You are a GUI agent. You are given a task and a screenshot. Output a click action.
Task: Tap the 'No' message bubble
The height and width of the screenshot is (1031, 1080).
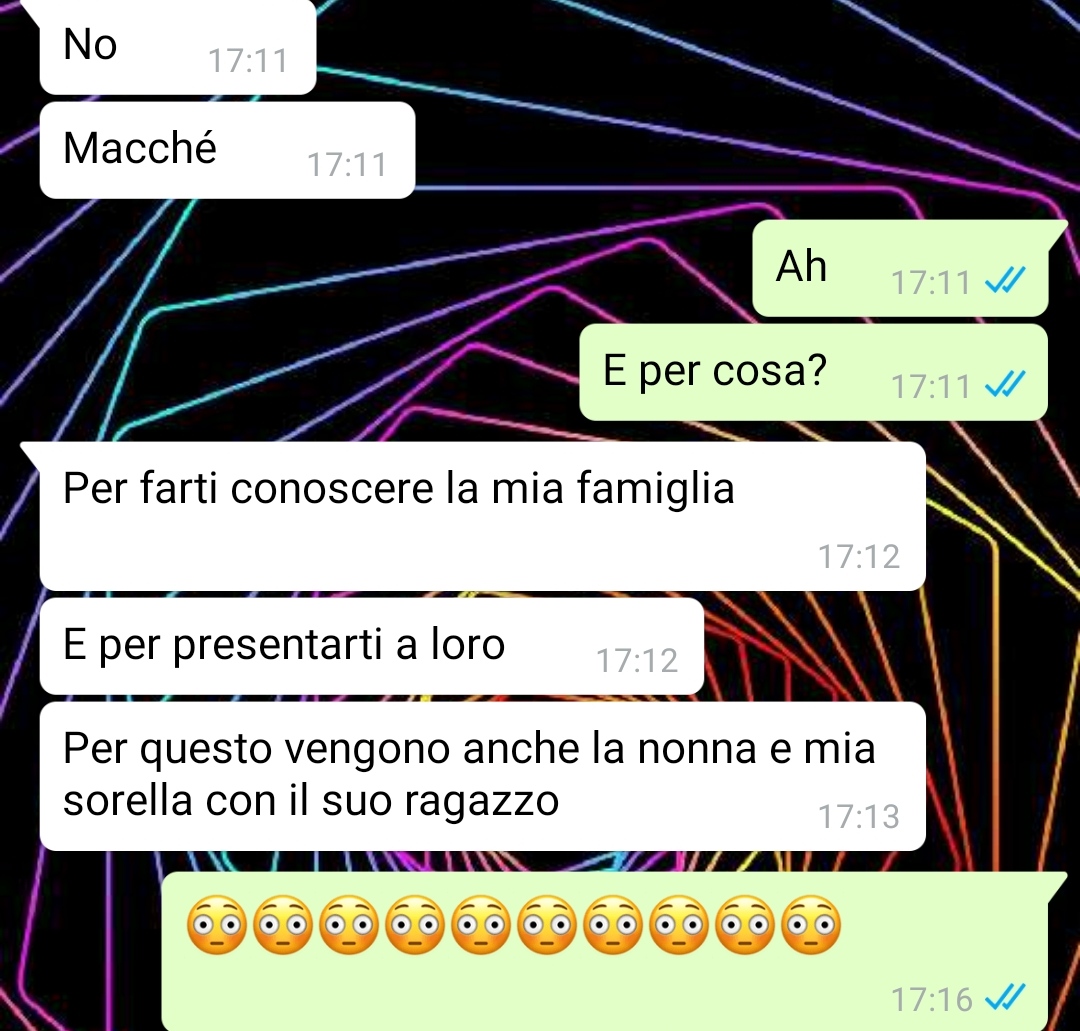click(x=178, y=47)
